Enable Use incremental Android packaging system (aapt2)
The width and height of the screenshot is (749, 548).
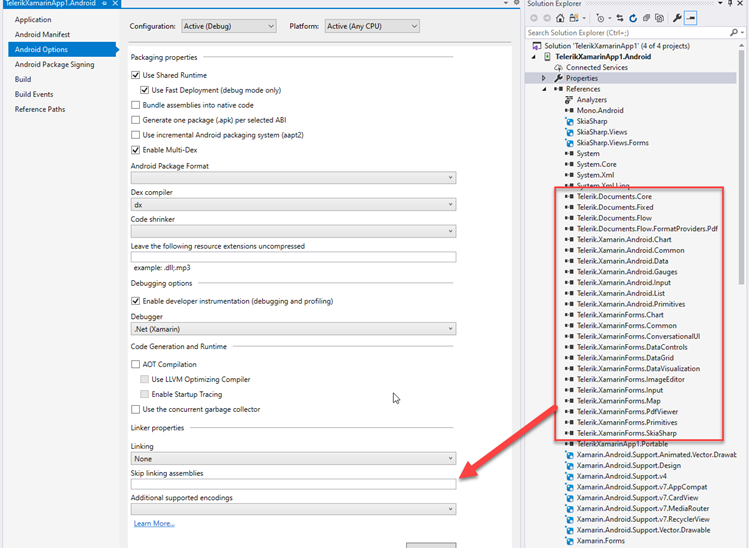click(136, 135)
